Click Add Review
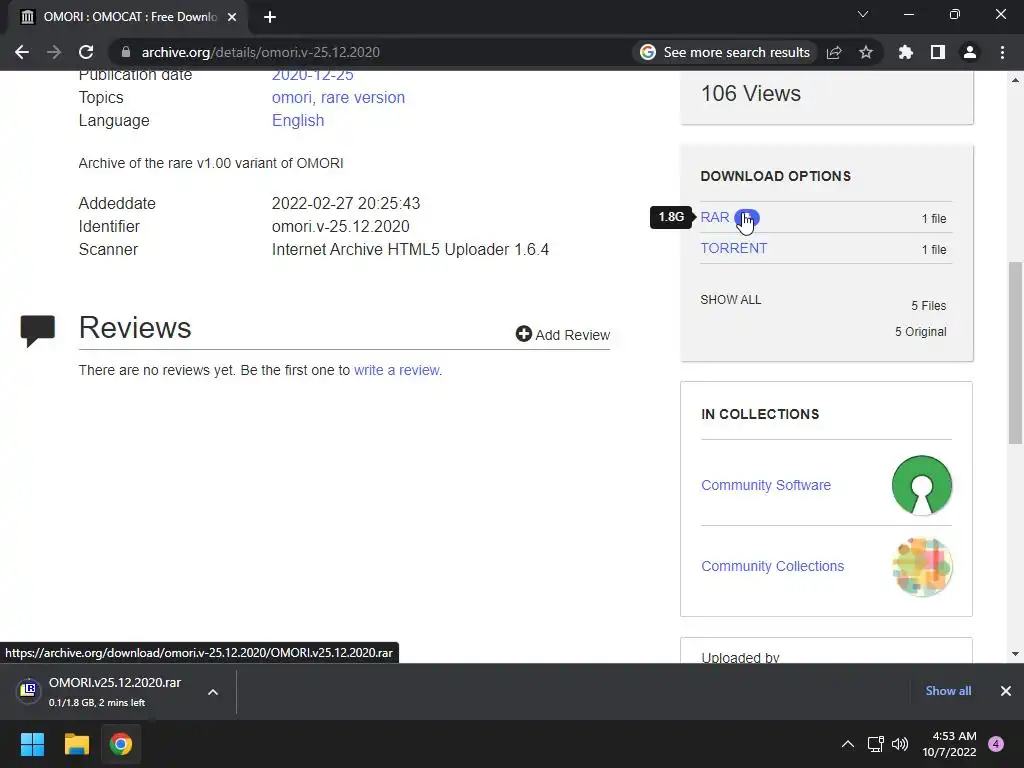Image resolution: width=1024 pixels, height=768 pixels. tap(562, 334)
